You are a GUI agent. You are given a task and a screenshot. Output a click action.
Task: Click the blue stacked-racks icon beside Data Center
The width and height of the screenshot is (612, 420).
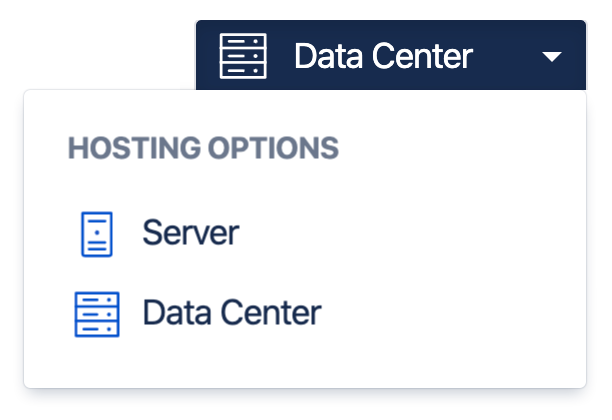point(97,314)
